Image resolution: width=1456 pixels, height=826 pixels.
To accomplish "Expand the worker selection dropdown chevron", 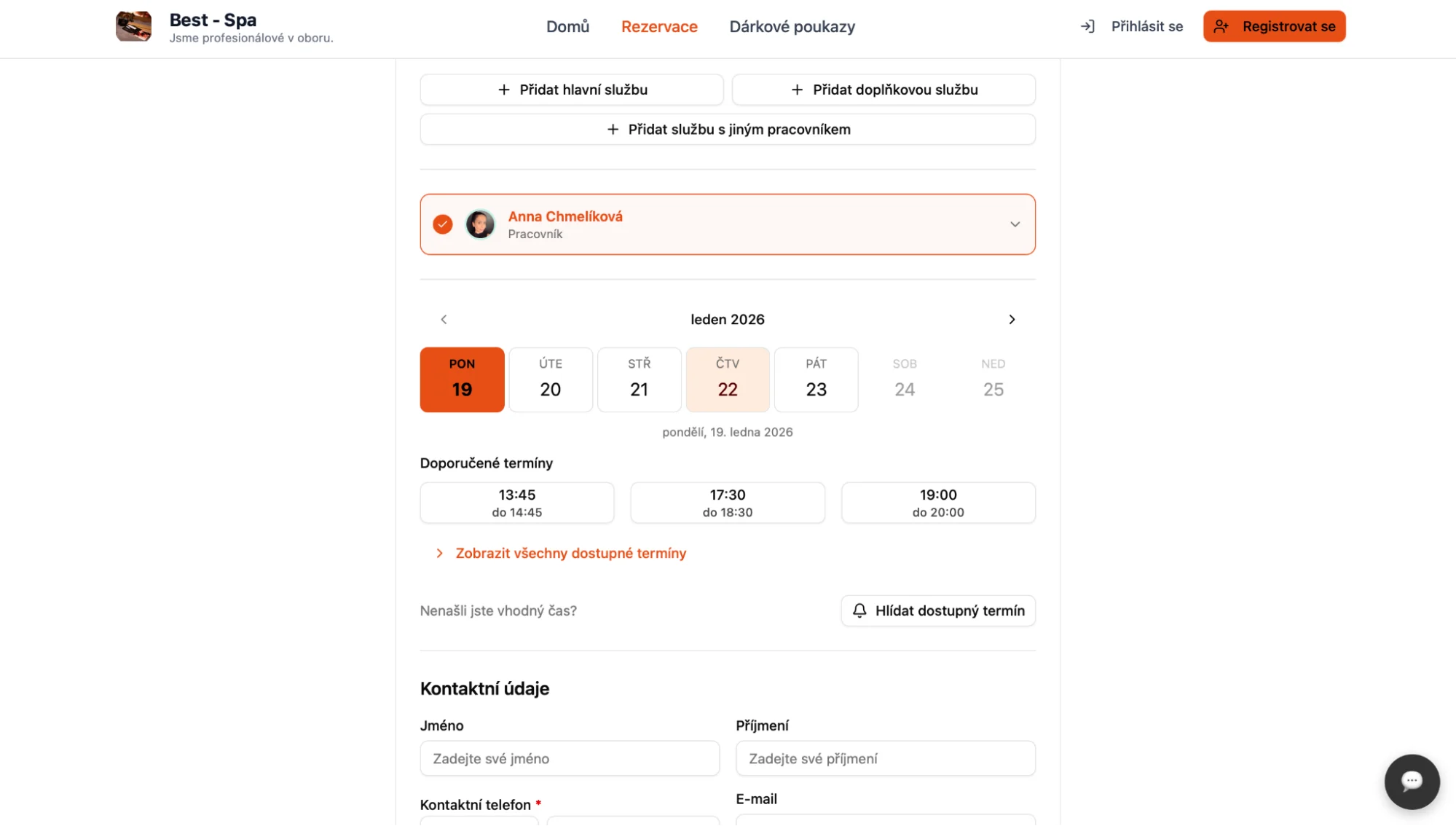I will [1015, 224].
